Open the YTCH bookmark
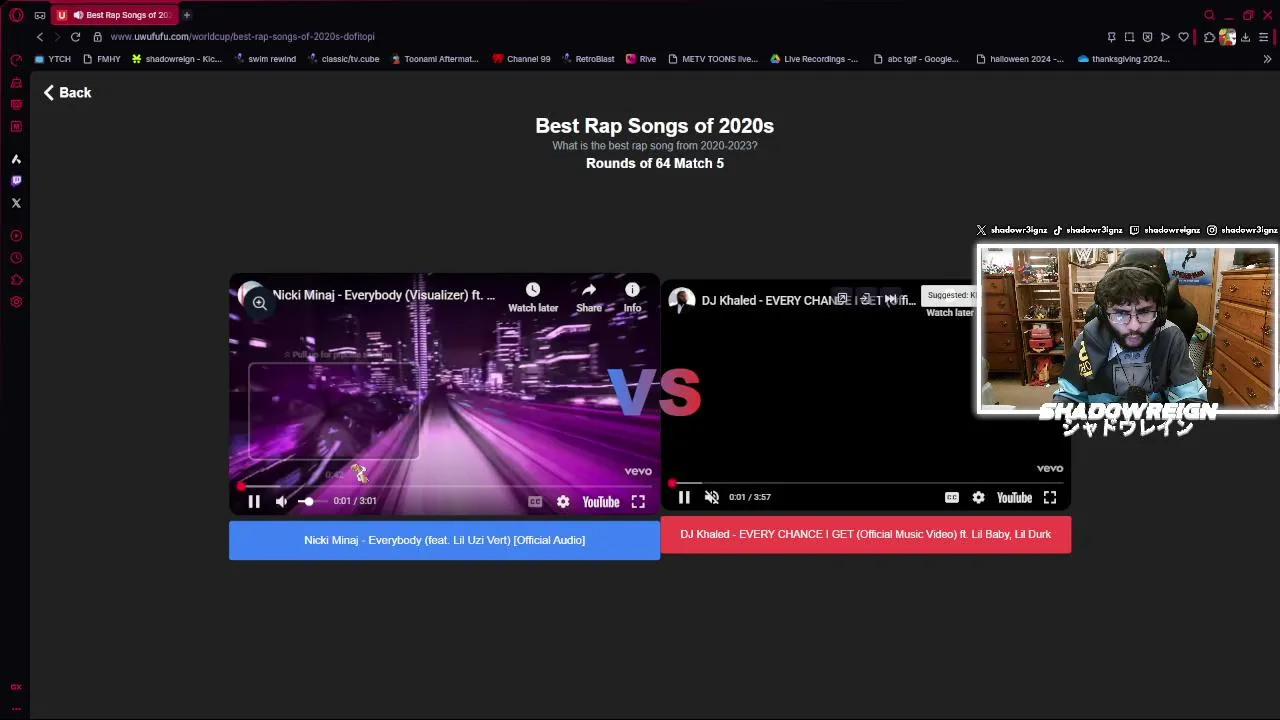The height and width of the screenshot is (720, 1280). click(53, 59)
